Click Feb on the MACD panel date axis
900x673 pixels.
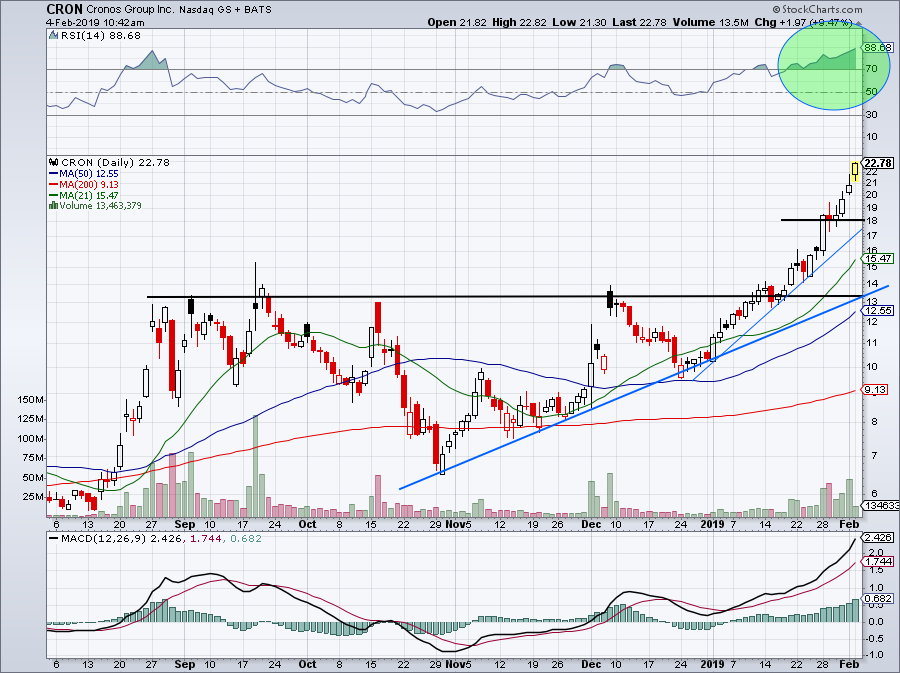849,664
